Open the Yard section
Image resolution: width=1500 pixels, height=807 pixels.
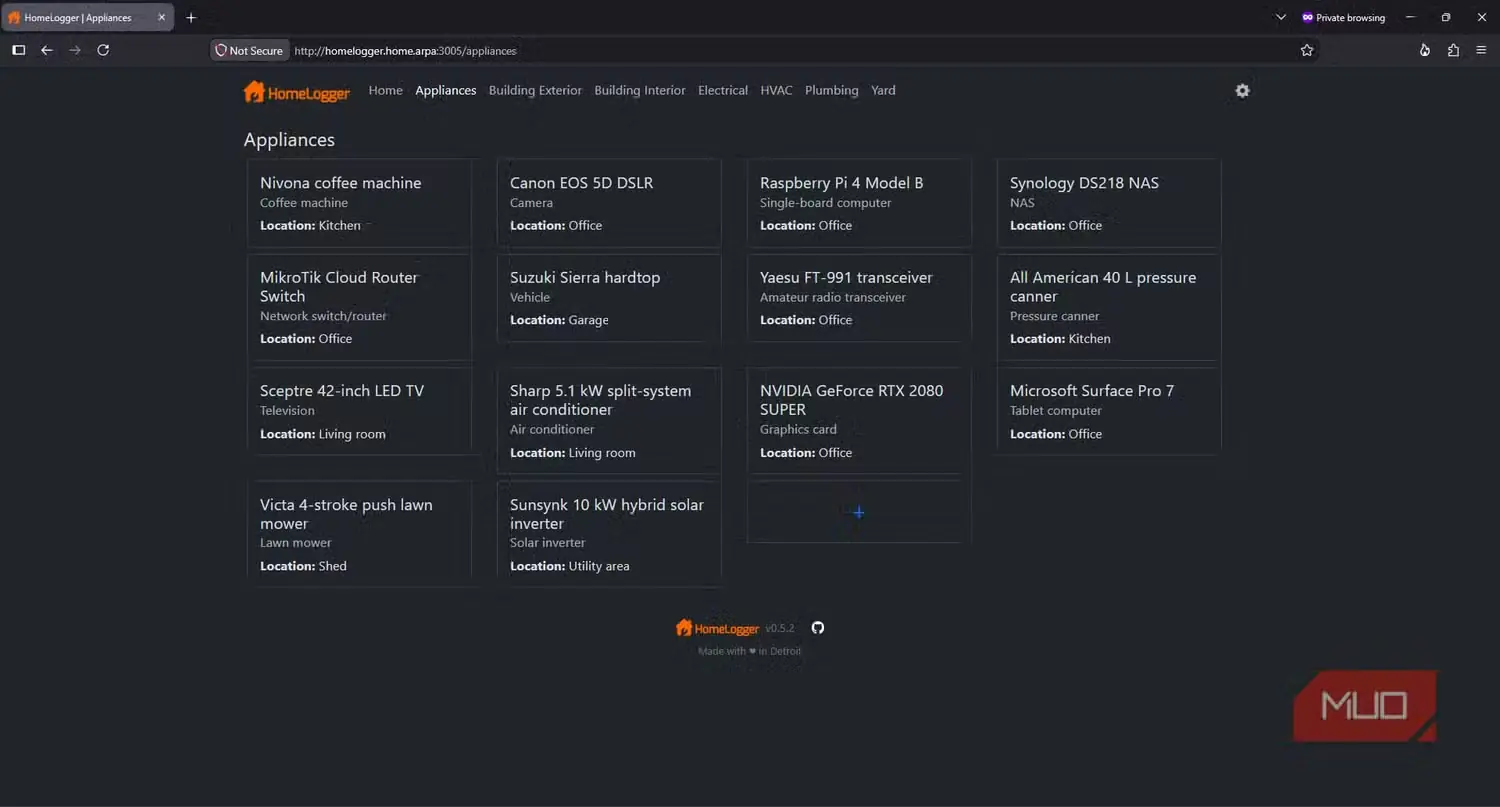pos(883,90)
